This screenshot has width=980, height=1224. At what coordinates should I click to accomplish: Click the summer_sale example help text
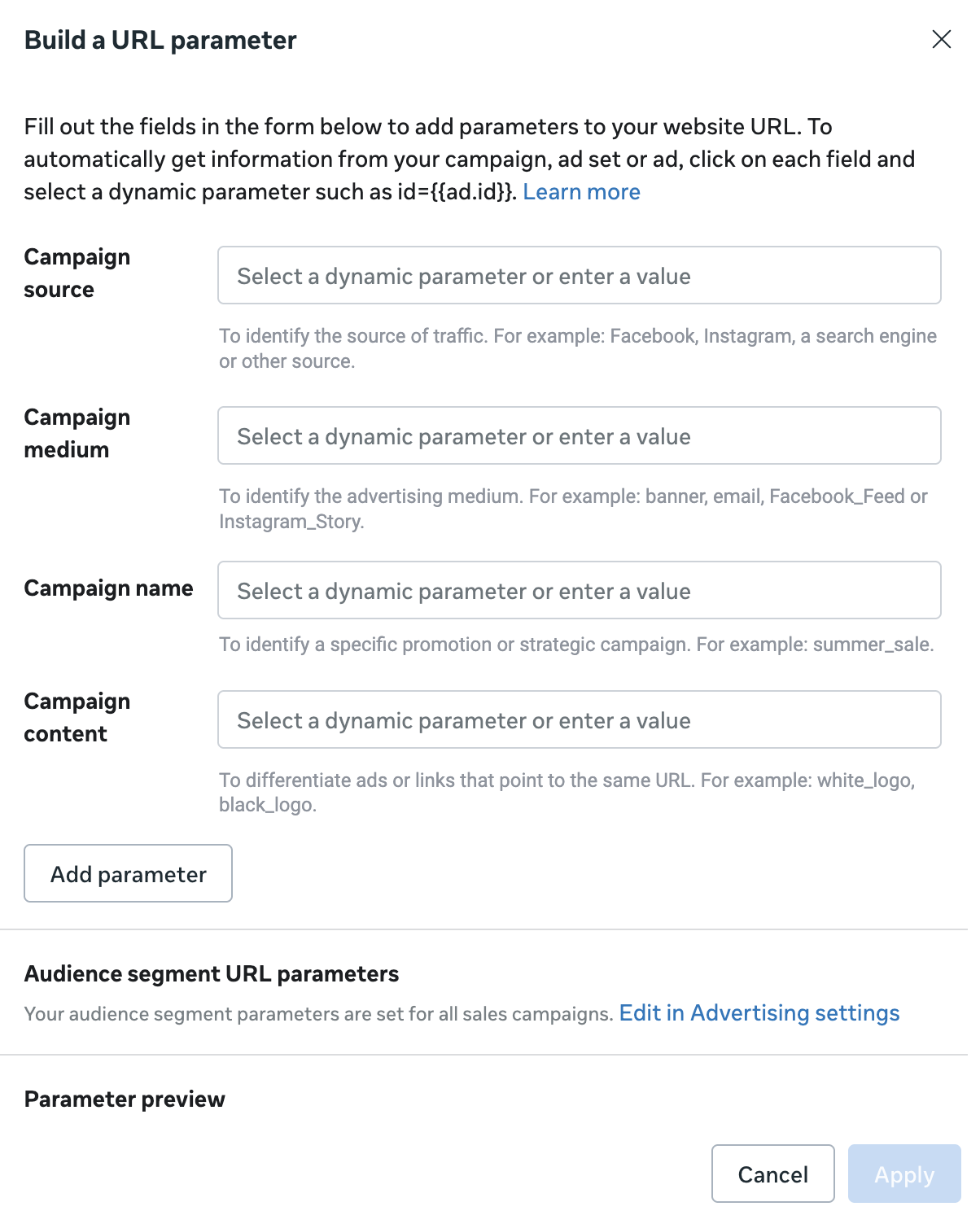(x=575, y=645)
